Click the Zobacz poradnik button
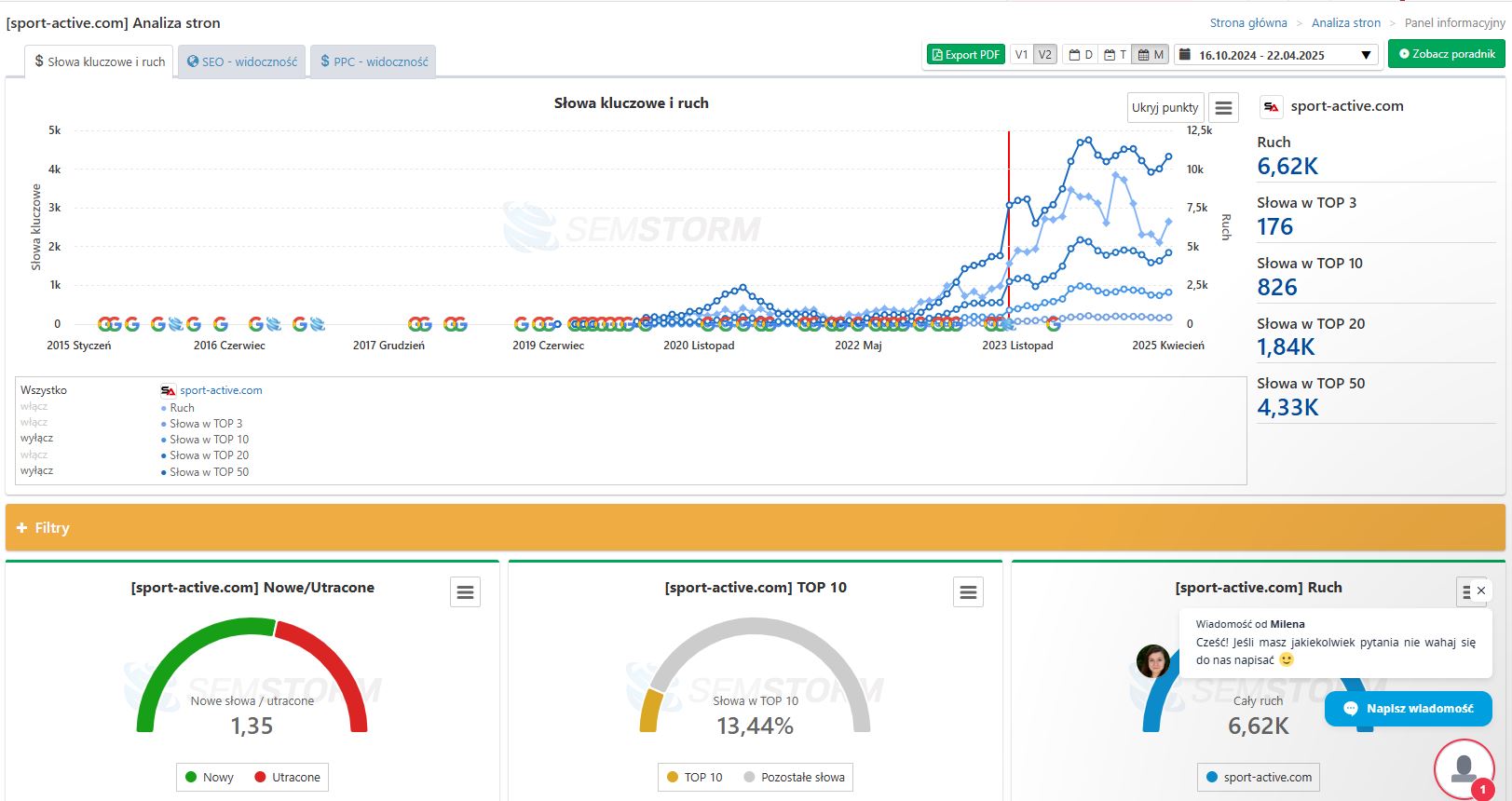 pyautogui.click(x=1447, y=54)
